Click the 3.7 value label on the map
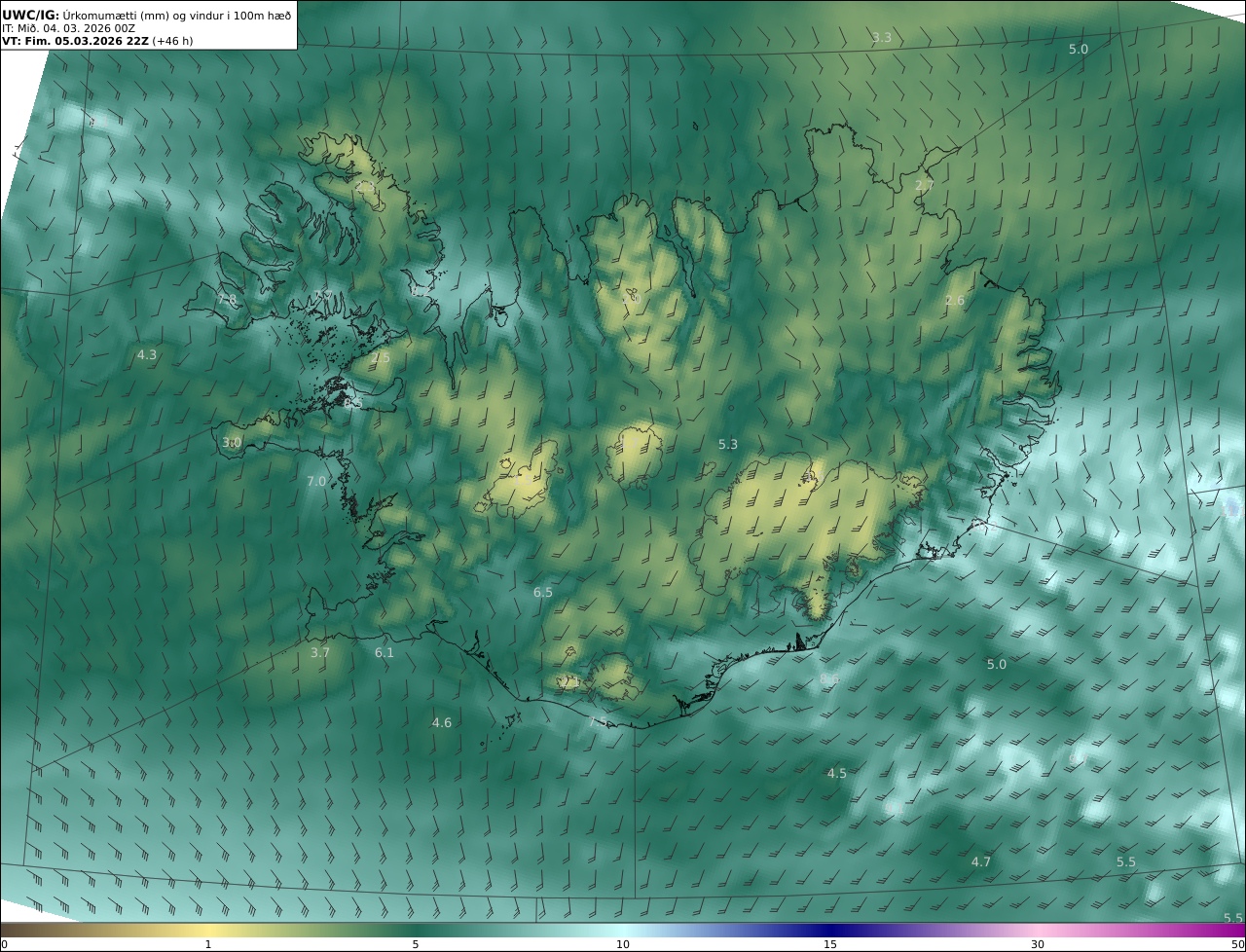The height and width of the screenshot is (952, 1246). tap(320, 653)
